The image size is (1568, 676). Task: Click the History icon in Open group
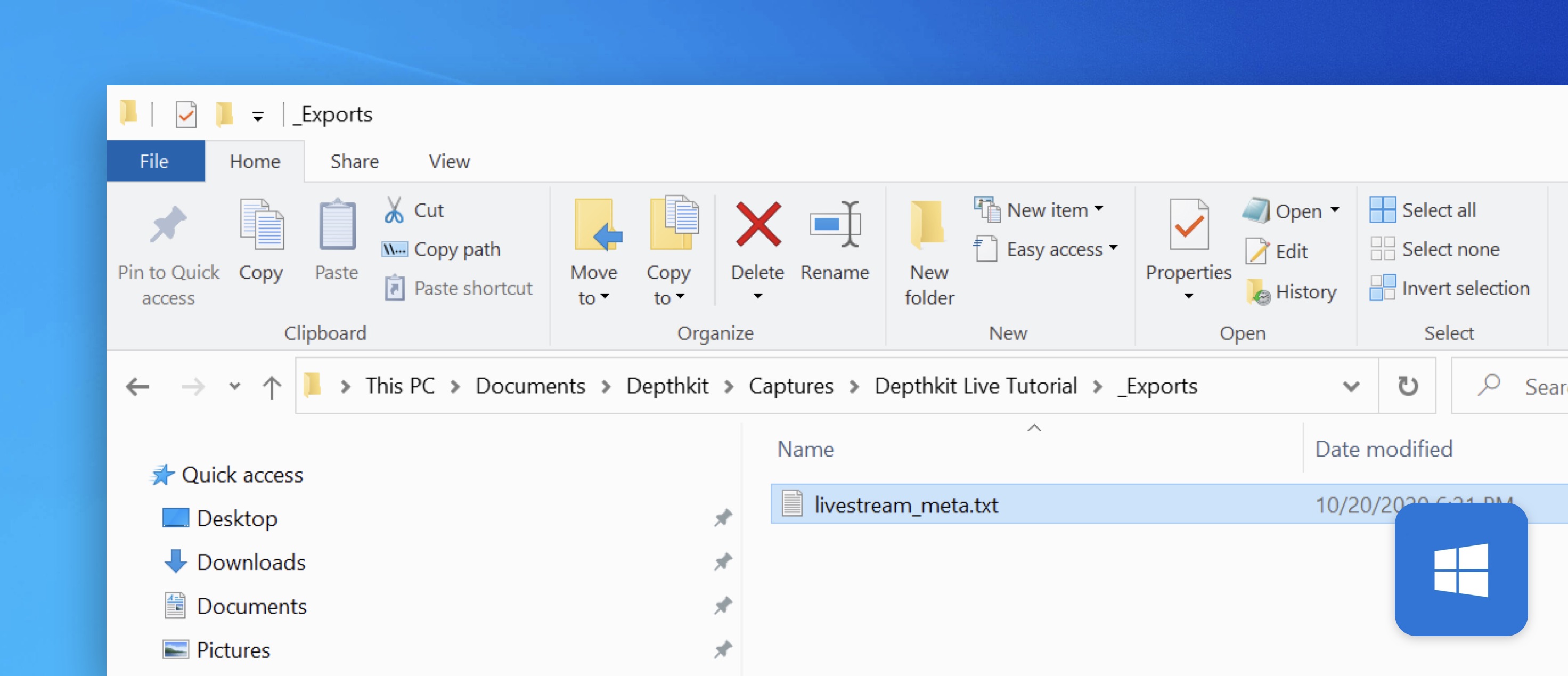click(x=1258, y=292)
